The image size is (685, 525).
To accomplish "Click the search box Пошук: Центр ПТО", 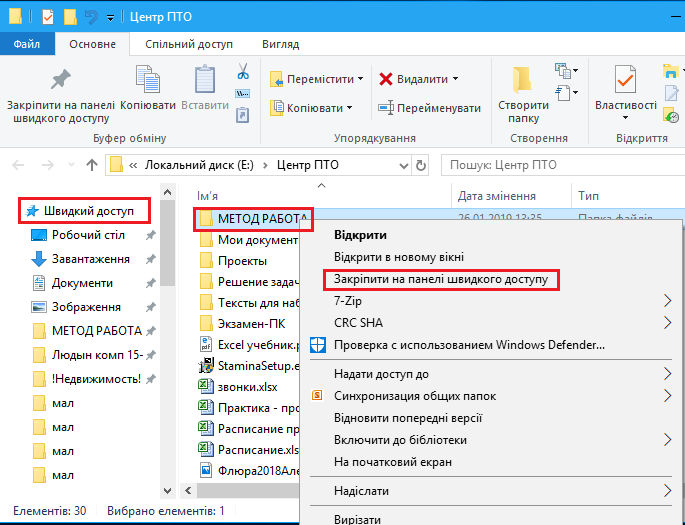I will (x=563, y=165).
